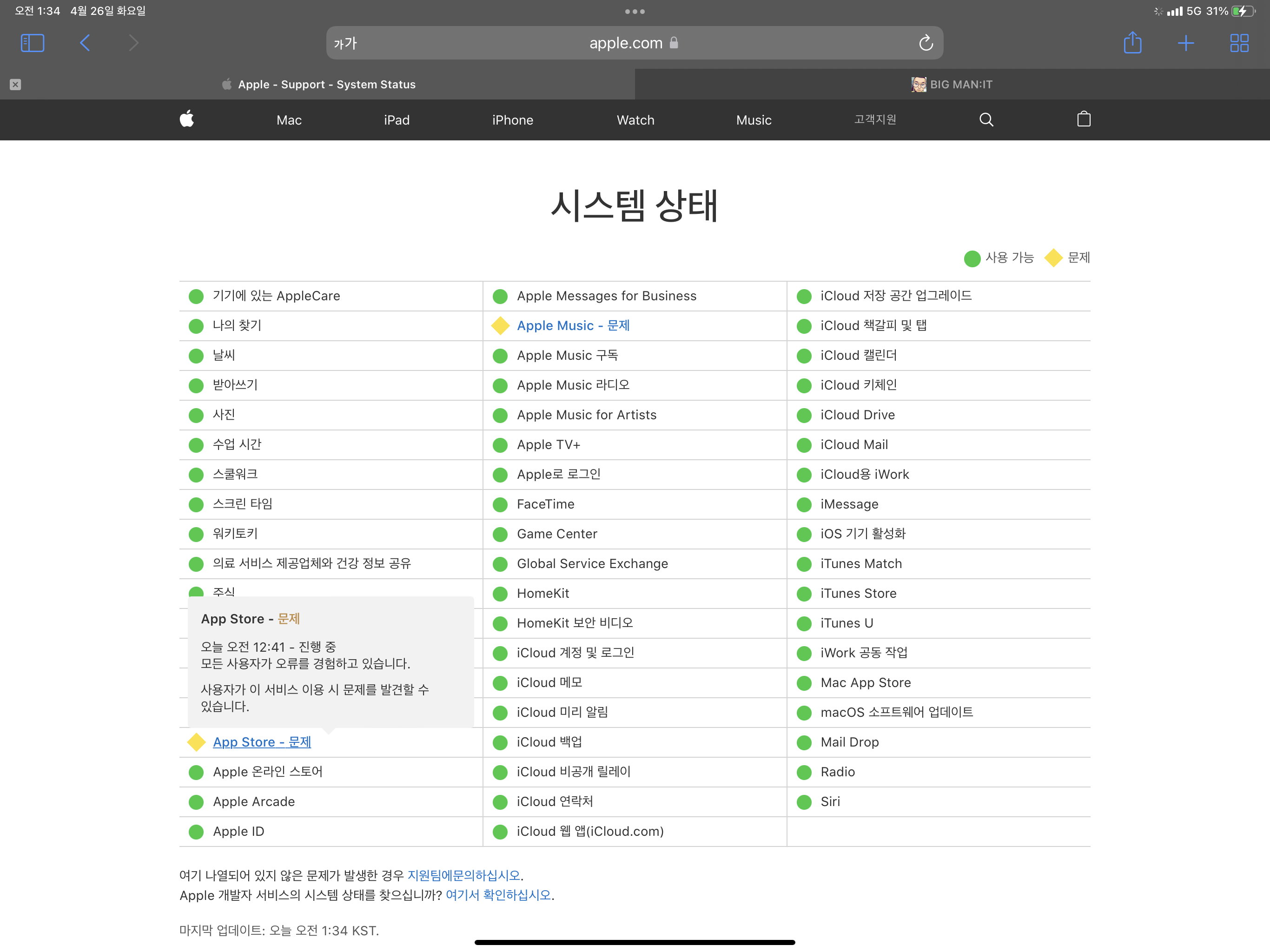Select the Mac App Store entry
Image resolution: width=1270 pixels, height=952 pixels.
[x=939, y=683]
